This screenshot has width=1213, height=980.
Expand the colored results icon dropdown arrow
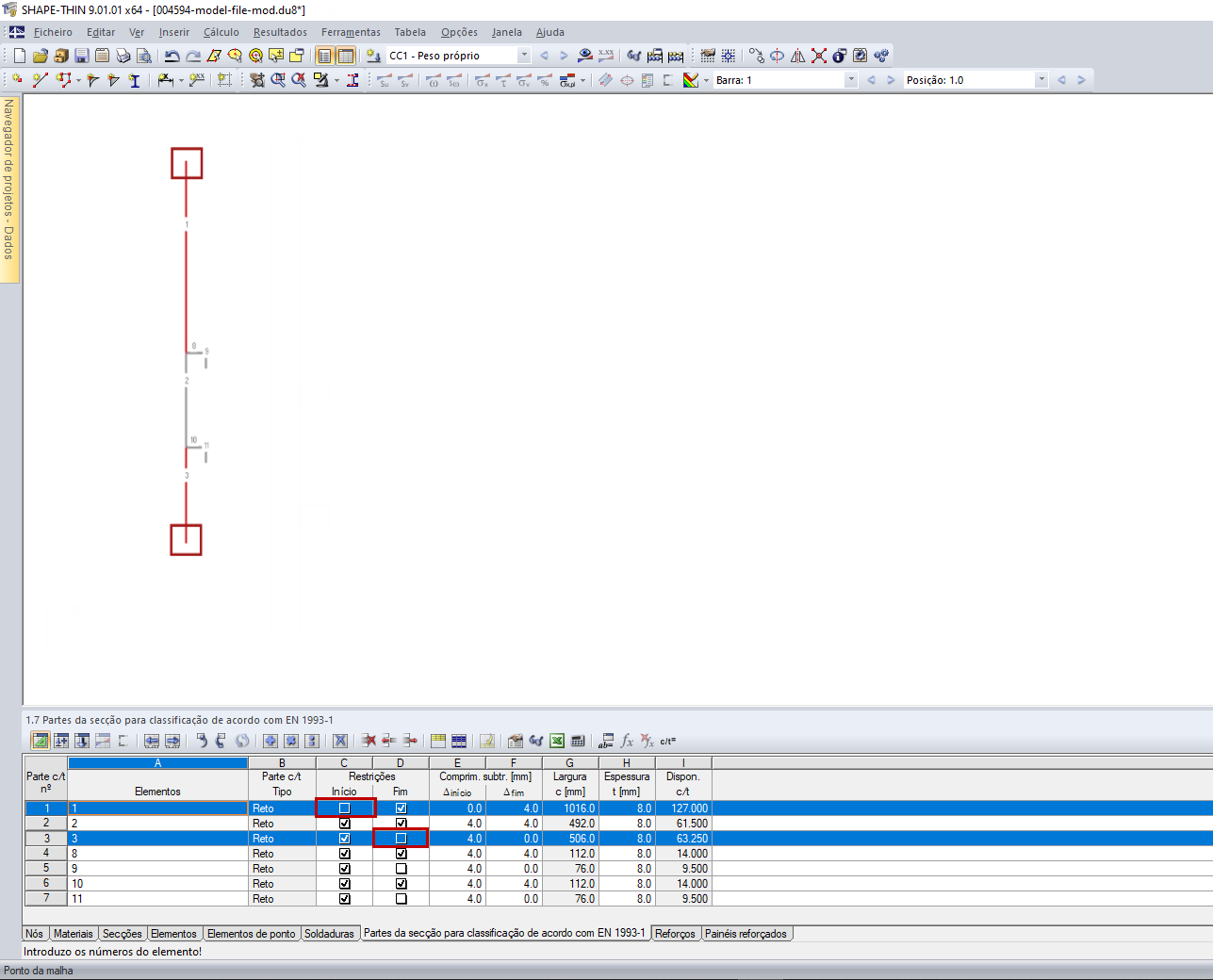coord(706,80)
